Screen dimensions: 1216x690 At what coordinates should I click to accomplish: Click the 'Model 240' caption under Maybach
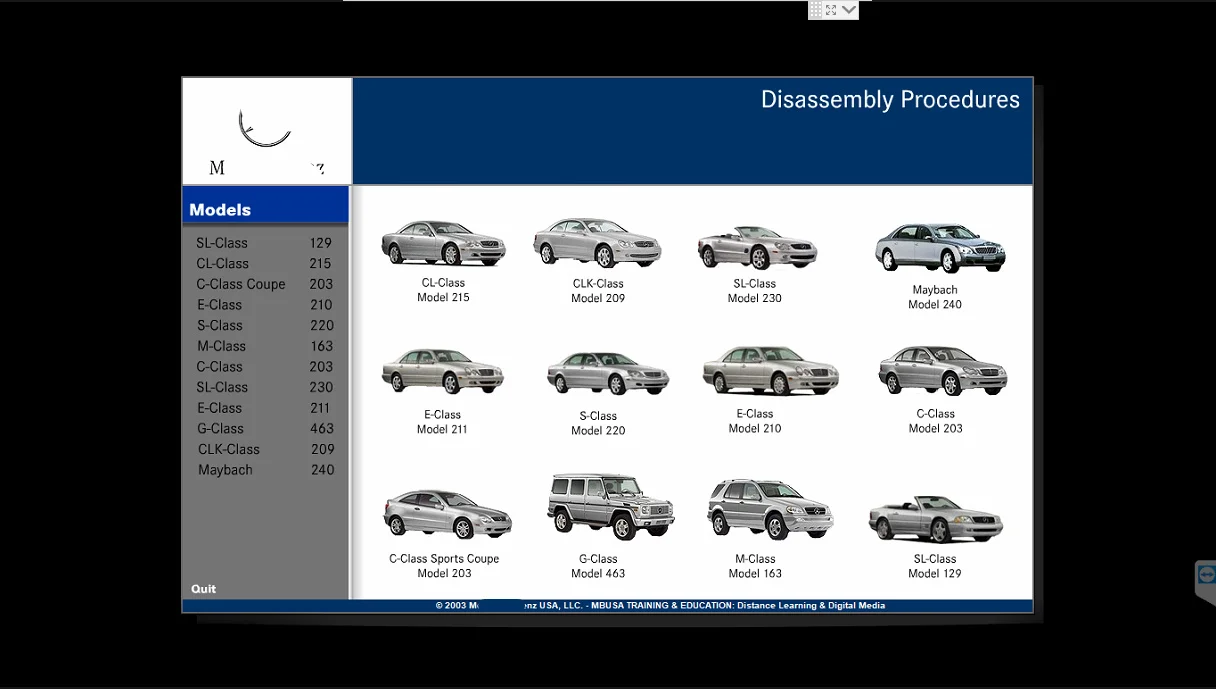935,305
